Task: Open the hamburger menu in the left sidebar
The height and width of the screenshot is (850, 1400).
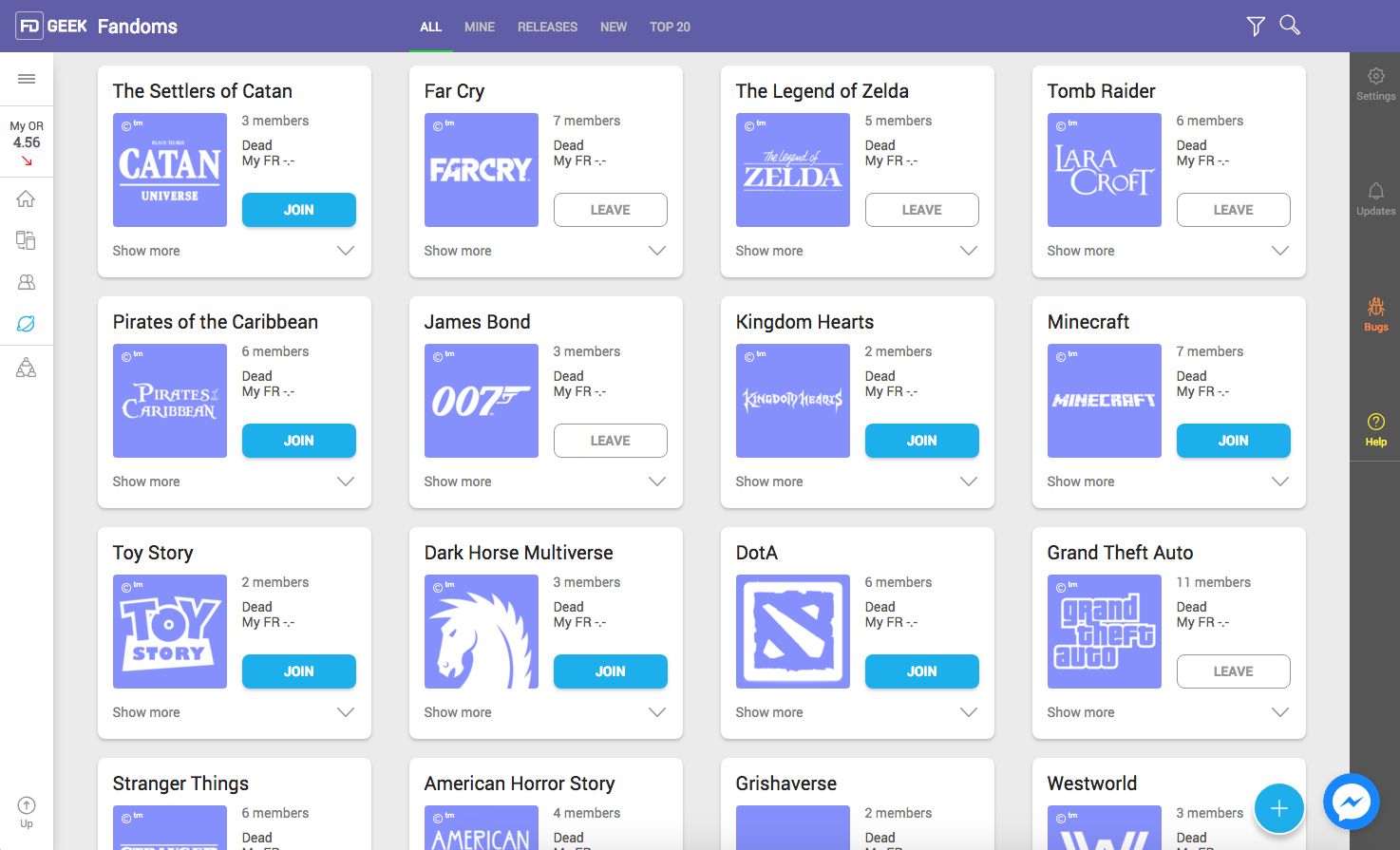Action: pyautogui.click(x=27, y=79)
